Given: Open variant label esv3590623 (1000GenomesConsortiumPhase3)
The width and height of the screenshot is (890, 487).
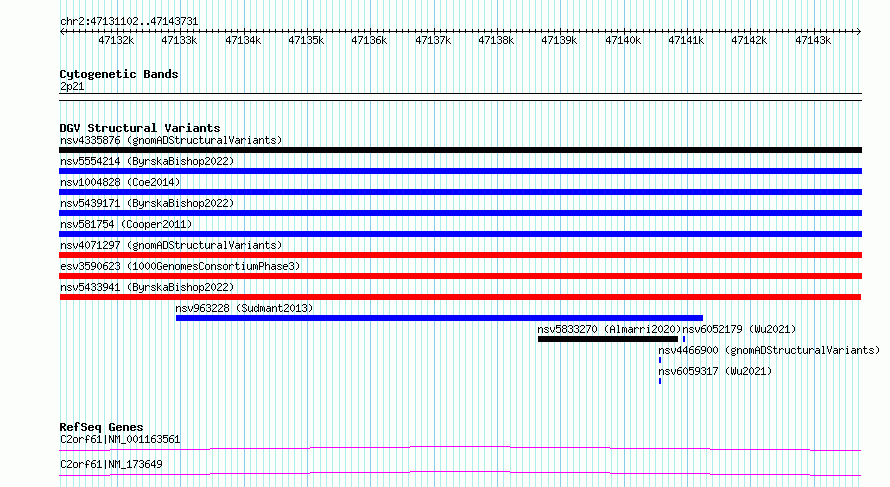Looking at the screenshot, I should click(x=180, y=266).
